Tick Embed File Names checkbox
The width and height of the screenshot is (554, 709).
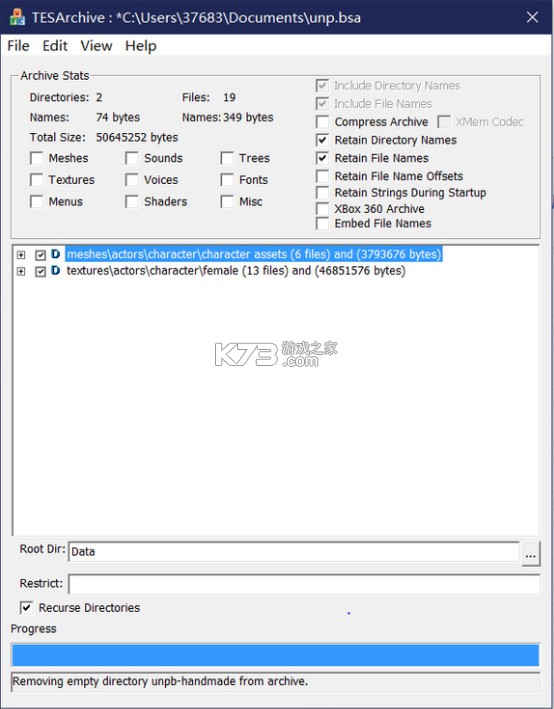(x=322, y=223)
